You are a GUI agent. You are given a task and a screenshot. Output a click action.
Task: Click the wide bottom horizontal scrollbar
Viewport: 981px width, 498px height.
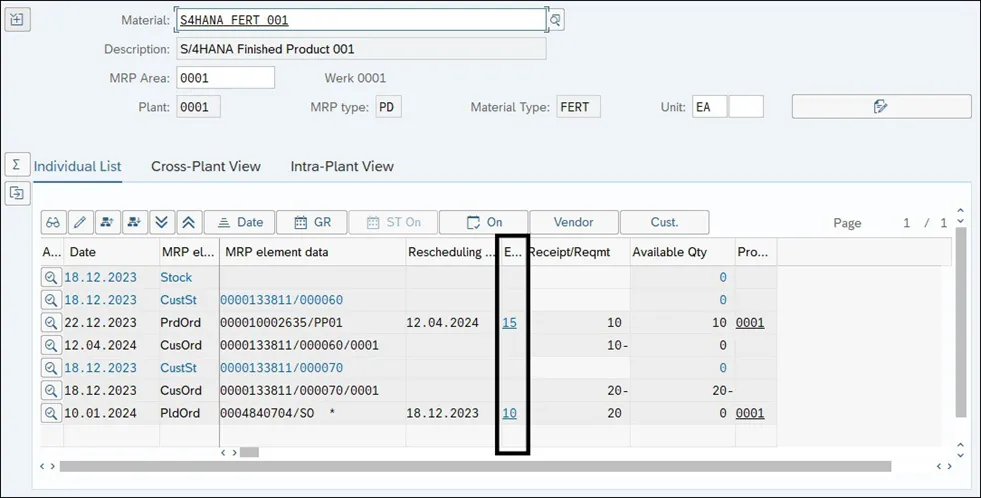coord(475,466)
